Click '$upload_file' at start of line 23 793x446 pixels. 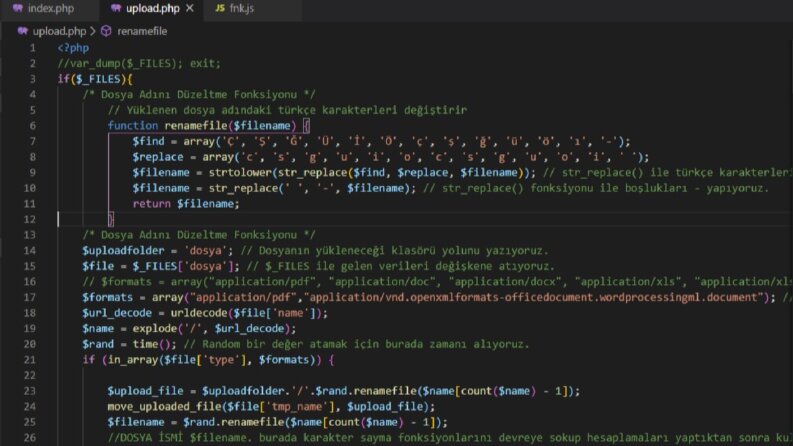[145, 391]
